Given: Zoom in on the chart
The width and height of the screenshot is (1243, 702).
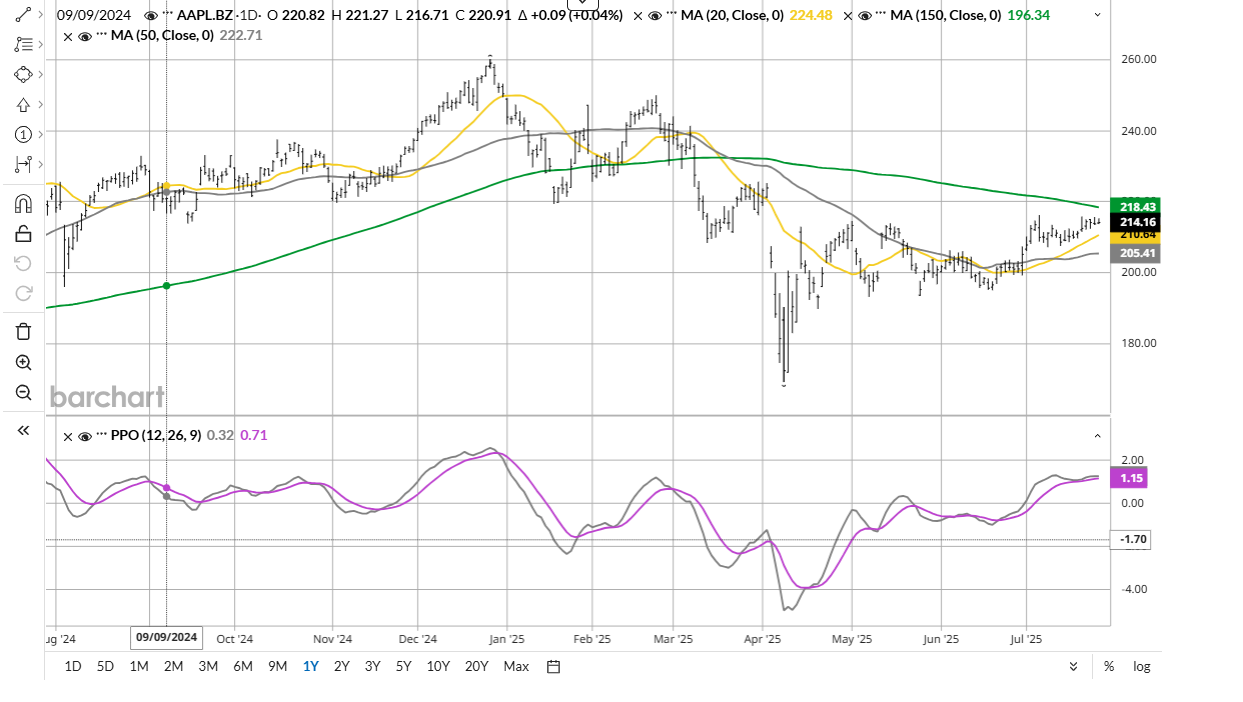Looking at the screenshot, I should click(x=24, y=362).
